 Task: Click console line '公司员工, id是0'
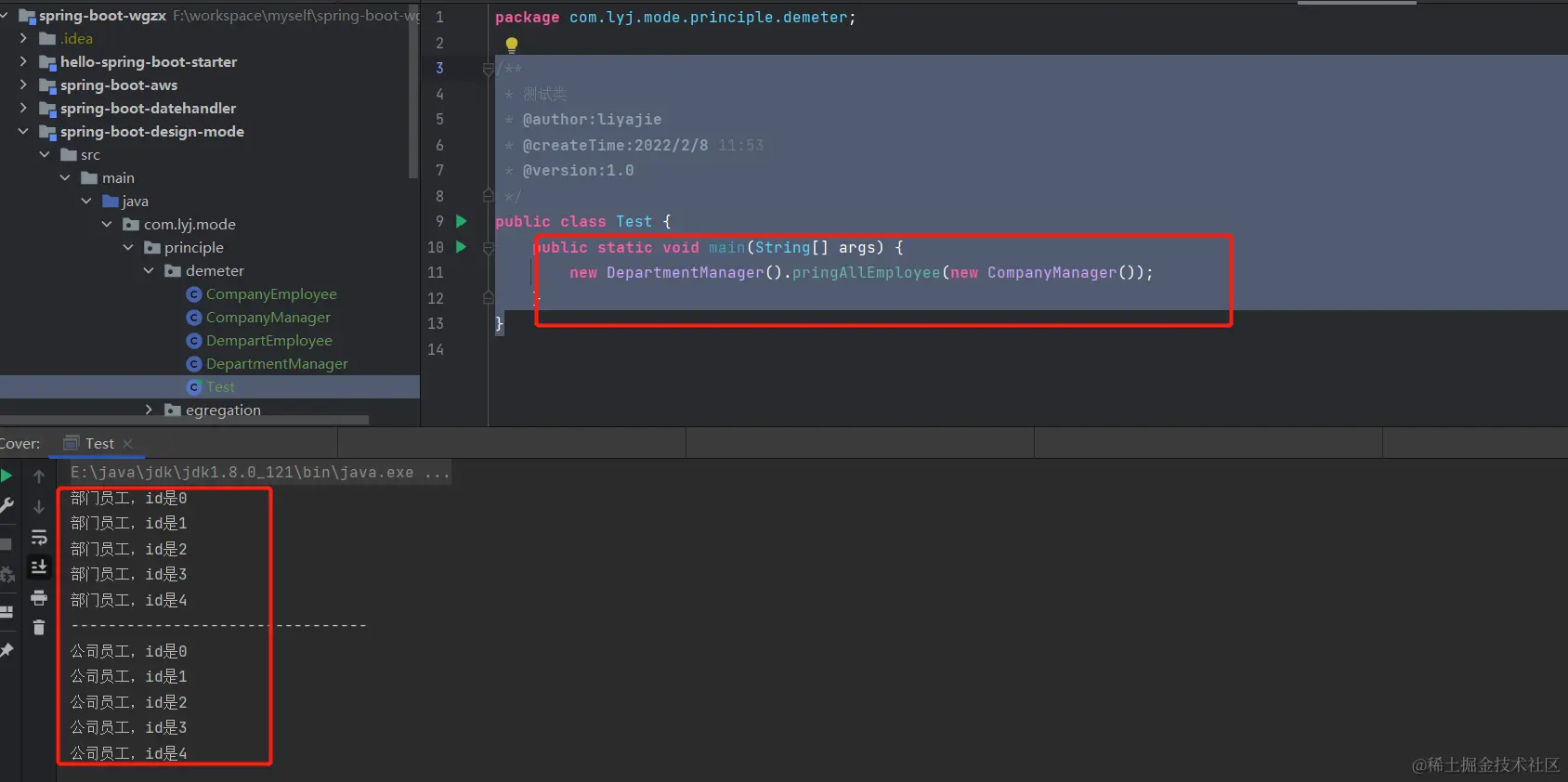click(x=129, y=651)
